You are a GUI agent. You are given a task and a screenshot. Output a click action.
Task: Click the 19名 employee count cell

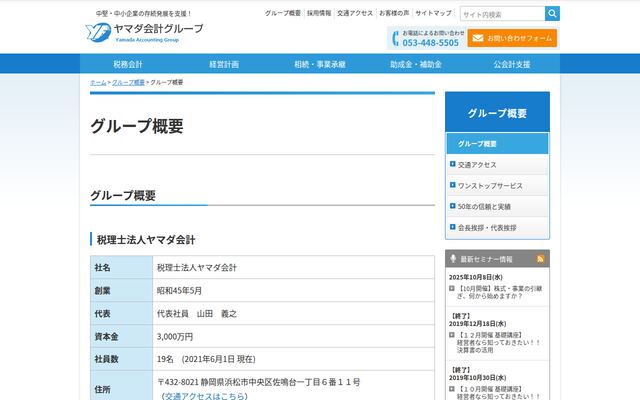pos(293,359)
